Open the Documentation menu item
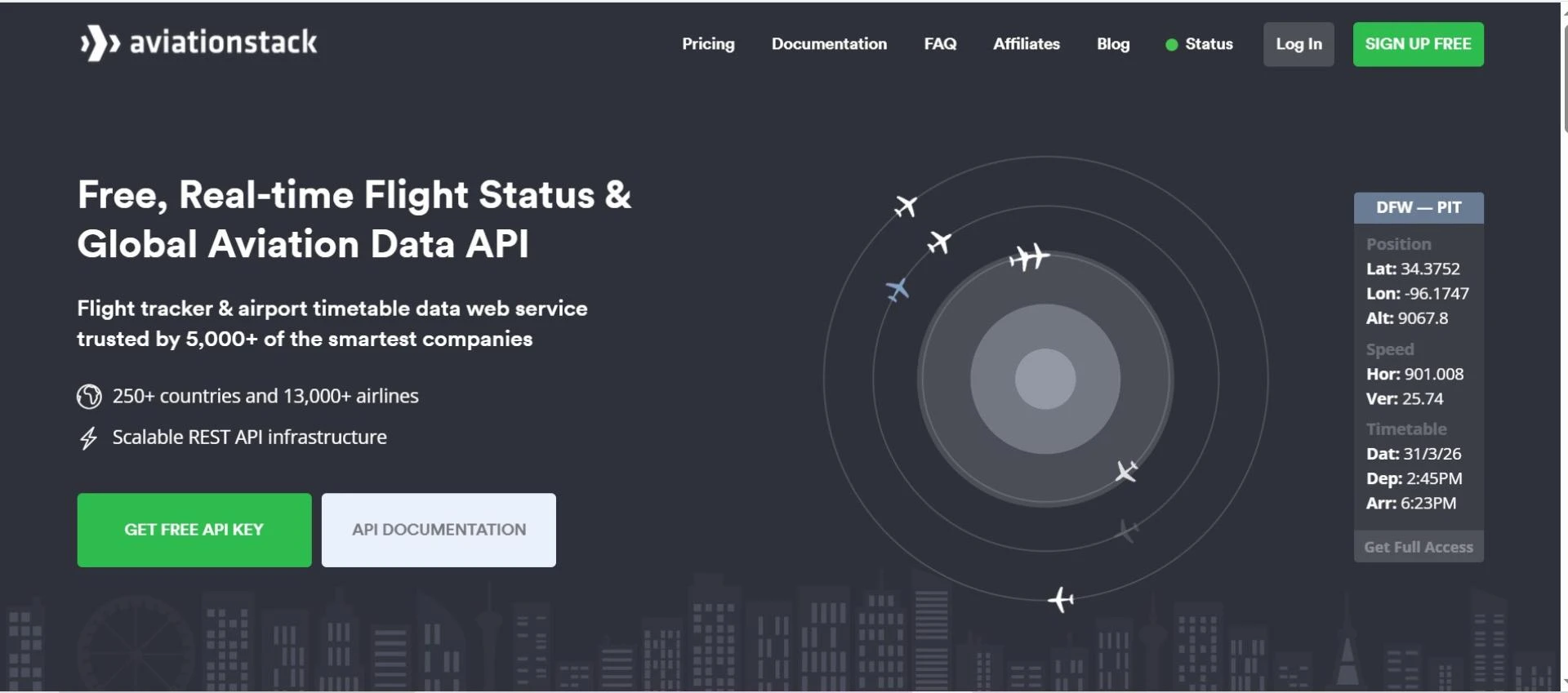The width and height of the screenshot is (1568, 693). [829, 44]
